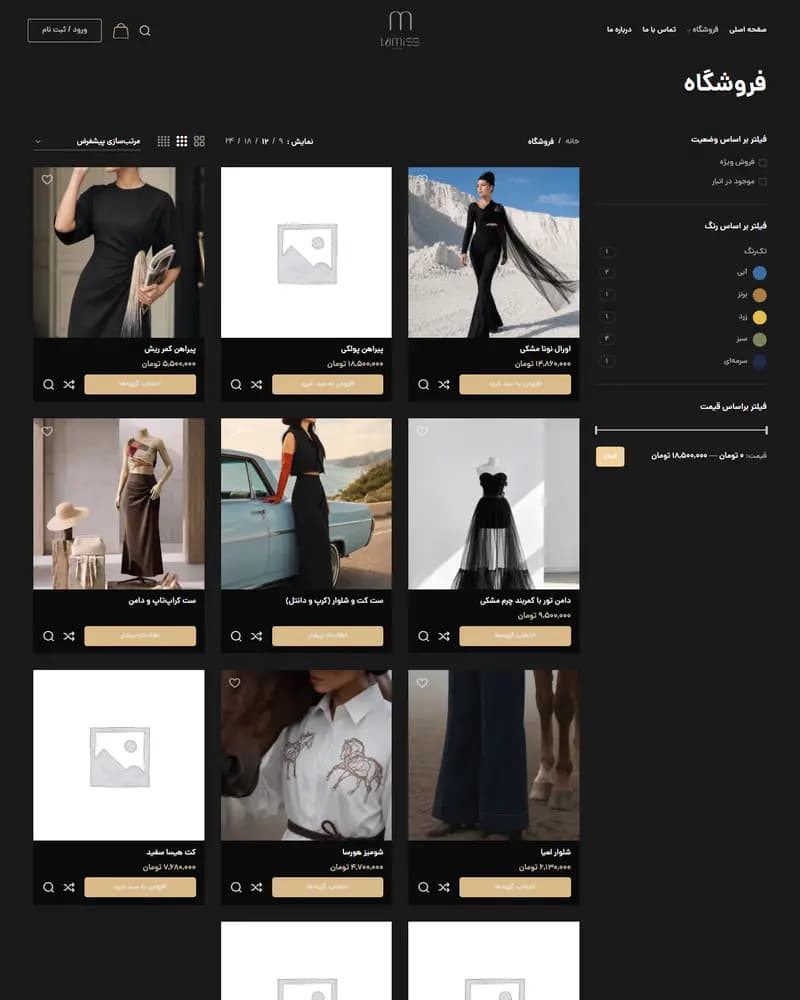Viewport: 800px width, 1000px height.
Task: Open the 'شومیز هورسا' product photo
Action: click(x=306, y=755)
